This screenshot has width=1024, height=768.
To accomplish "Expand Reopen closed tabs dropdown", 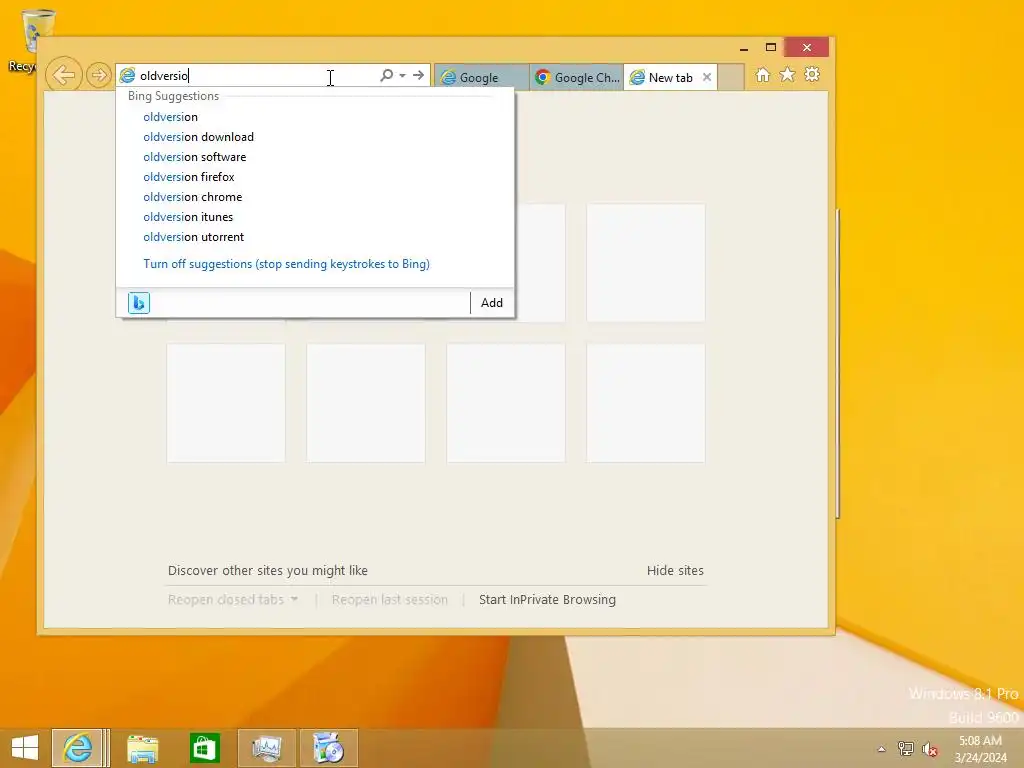I will [x=232, y=600].
